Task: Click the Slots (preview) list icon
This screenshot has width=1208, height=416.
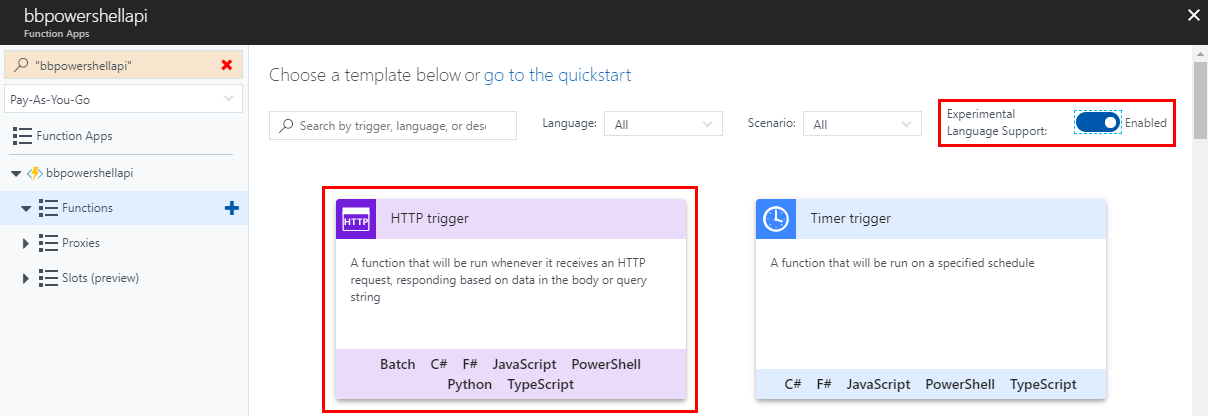Action: [48, 278]
